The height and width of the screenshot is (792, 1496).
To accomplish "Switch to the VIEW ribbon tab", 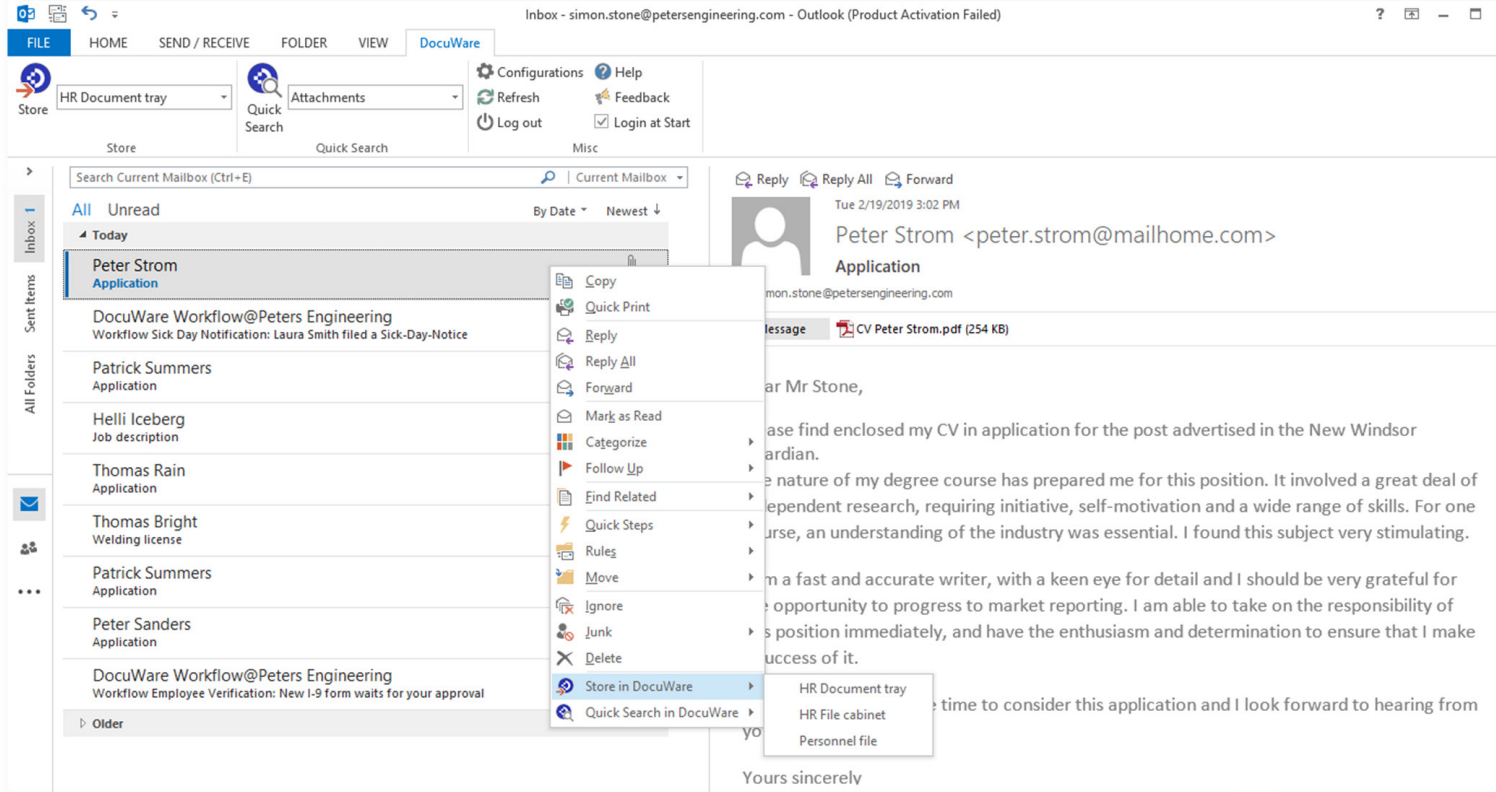I will tap(373, 43).
